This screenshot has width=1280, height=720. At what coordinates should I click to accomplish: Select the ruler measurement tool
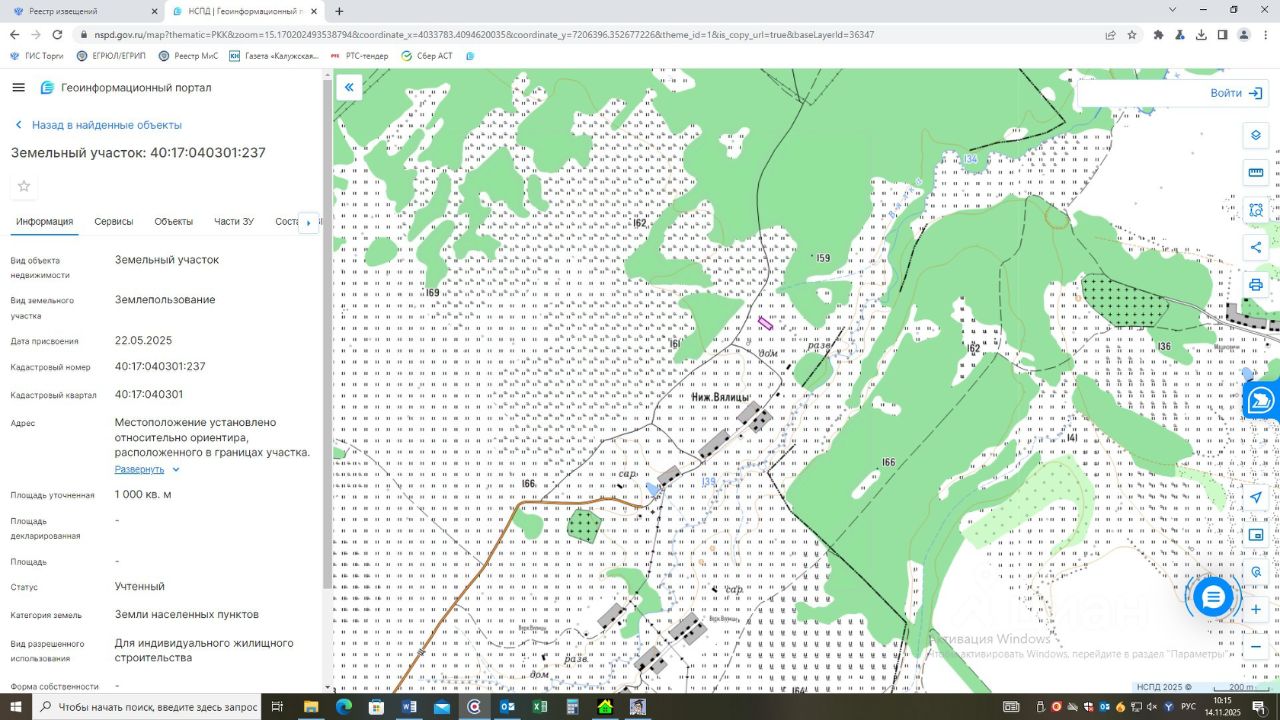pyautogui.click(x=1256, y=173)
